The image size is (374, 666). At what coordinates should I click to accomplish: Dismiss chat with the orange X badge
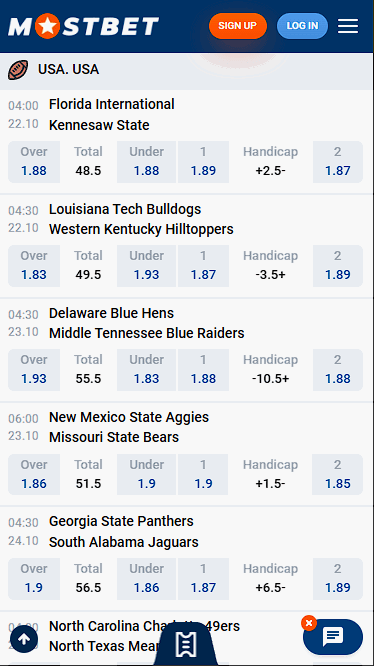309,623
